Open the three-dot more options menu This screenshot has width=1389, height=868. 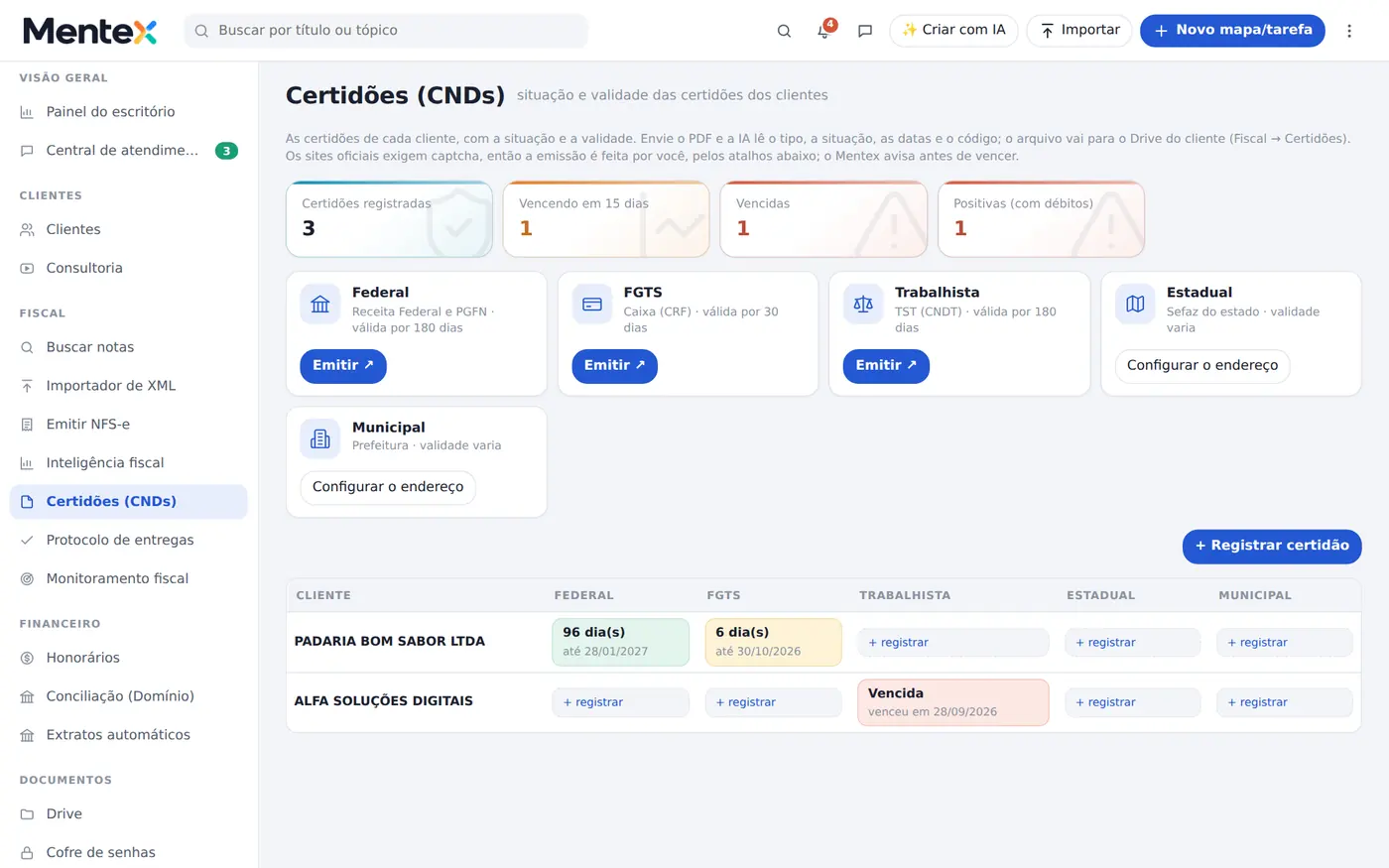(1349, 31)
